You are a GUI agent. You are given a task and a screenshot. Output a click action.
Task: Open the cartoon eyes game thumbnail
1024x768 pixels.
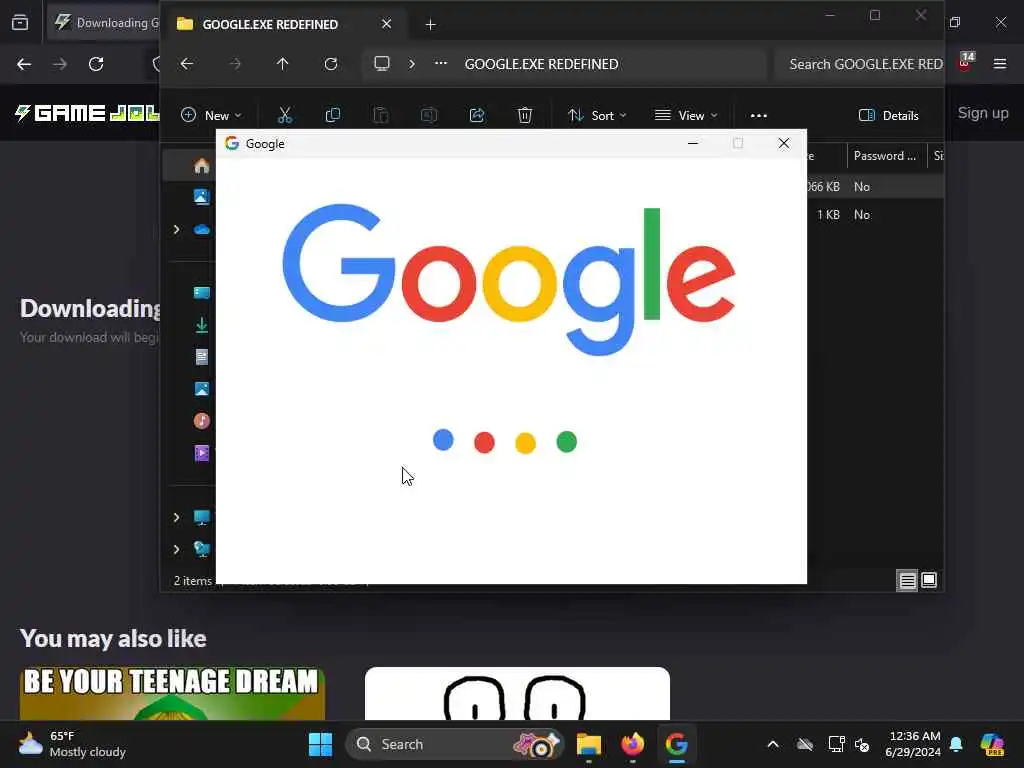click(x=517, y=694)
